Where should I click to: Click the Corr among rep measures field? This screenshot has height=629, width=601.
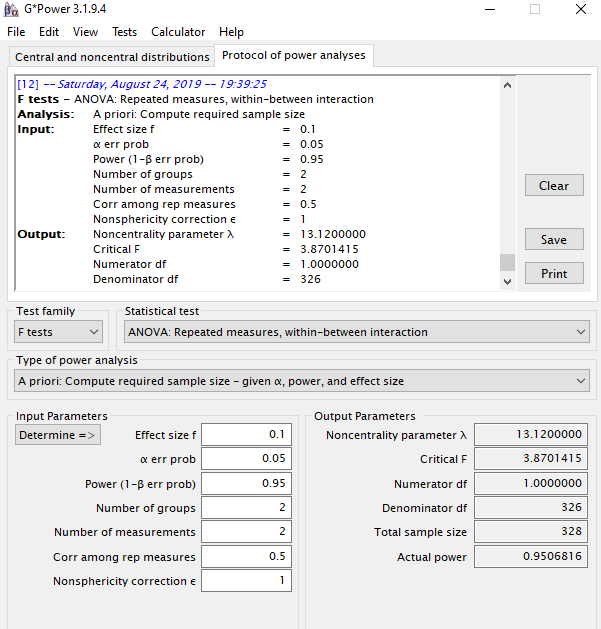246,556
